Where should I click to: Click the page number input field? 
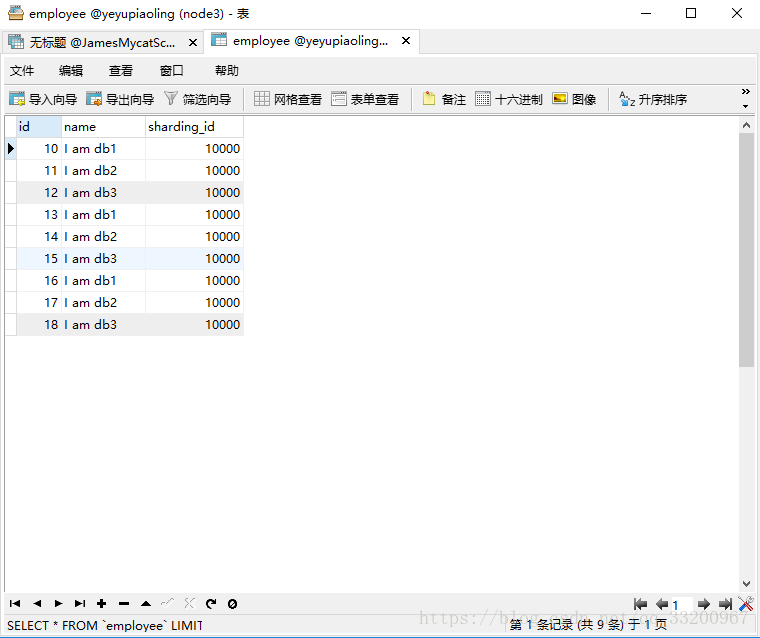click(x=682, y=605)
